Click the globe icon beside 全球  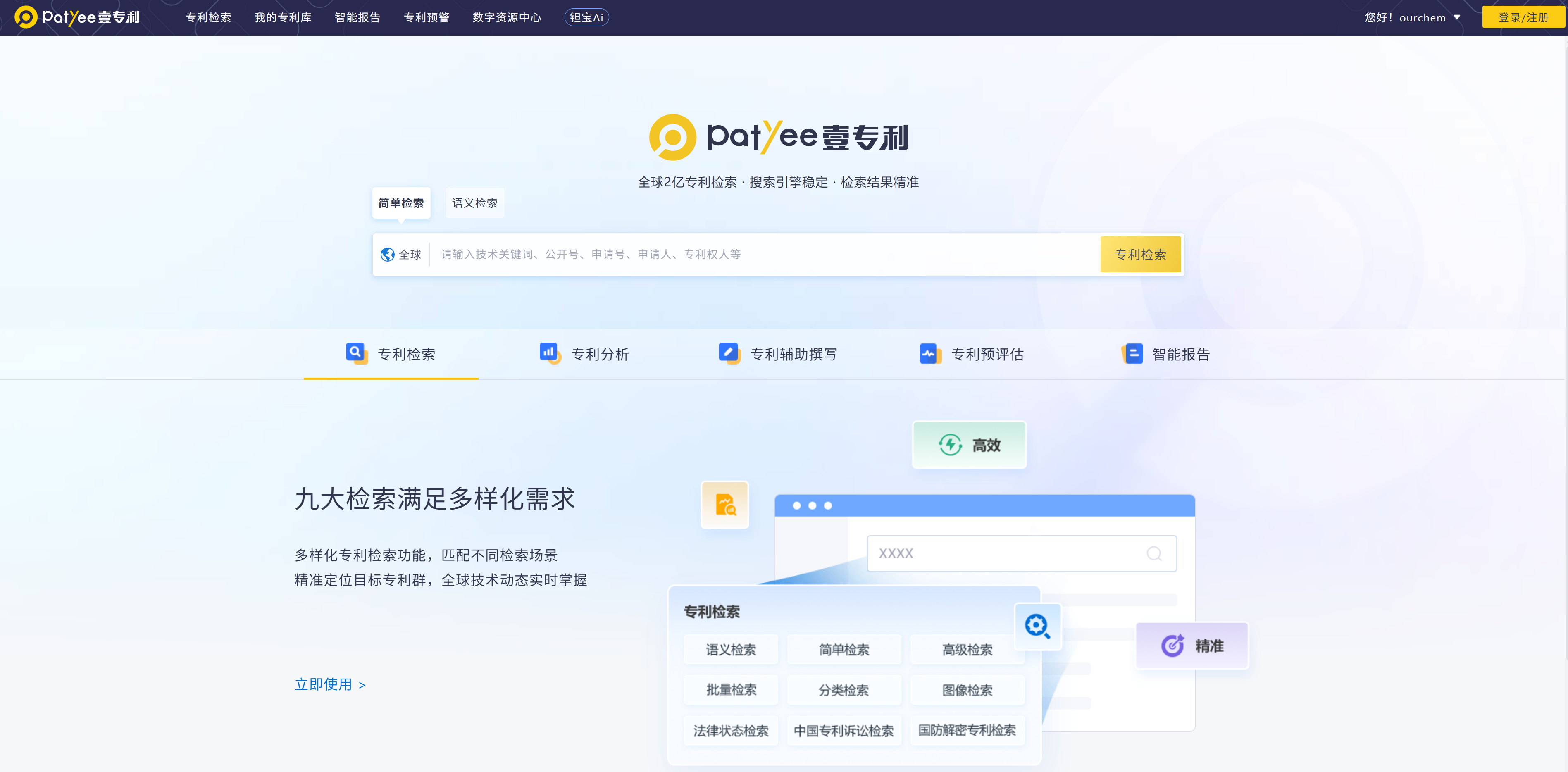(387, 255)
